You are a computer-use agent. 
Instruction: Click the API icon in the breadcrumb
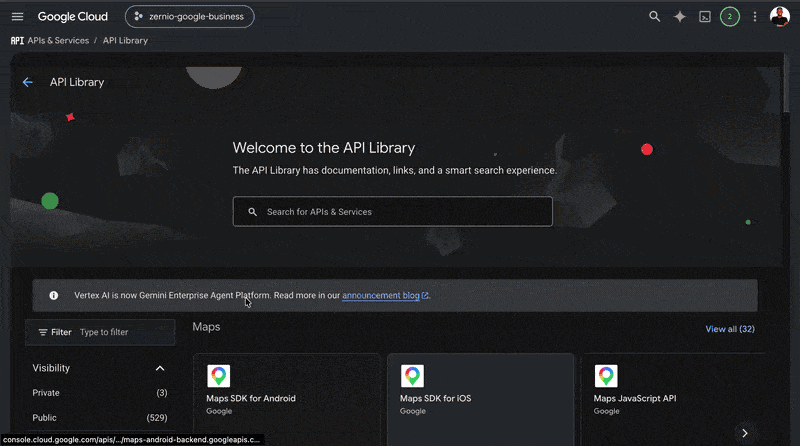[x=17, y=41]
